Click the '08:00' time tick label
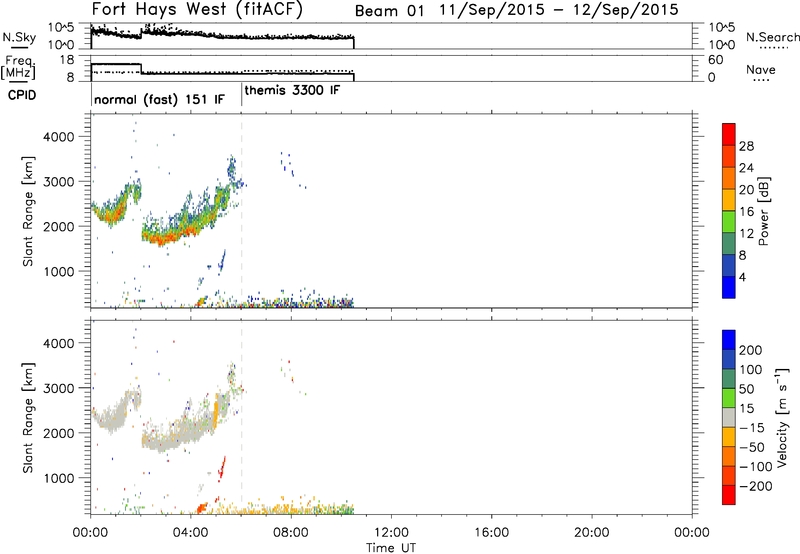The width and height of the screenshot is (800, 554). (291, 533)
